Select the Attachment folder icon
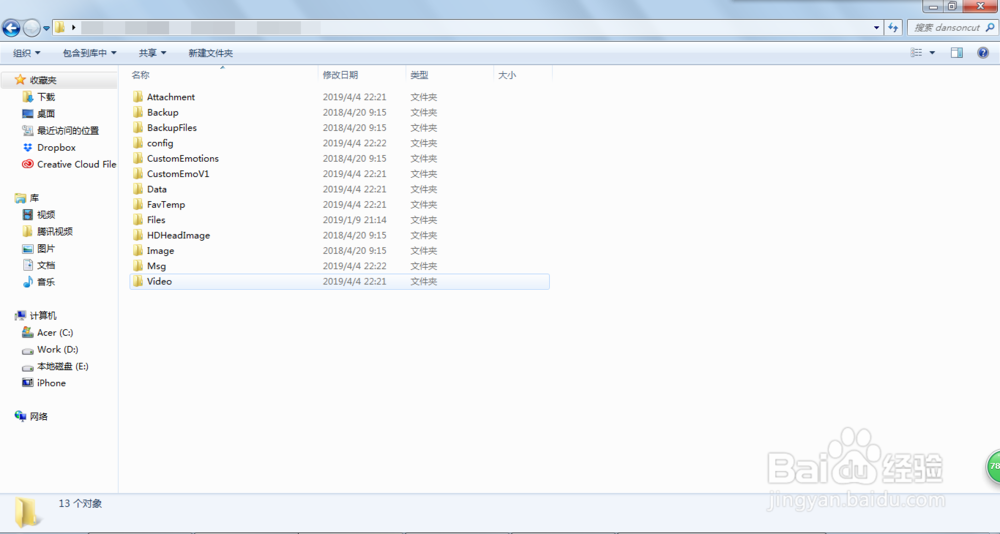 (138, 97)
